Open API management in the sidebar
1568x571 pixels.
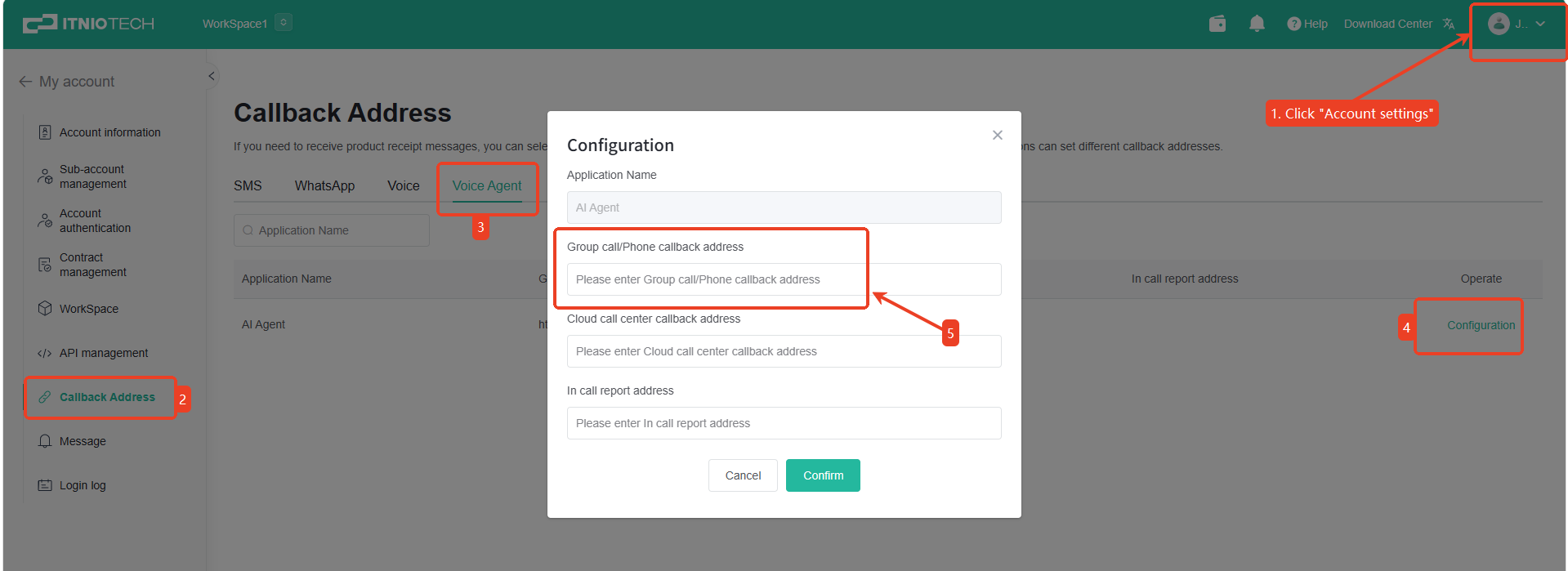pos(103,353)
